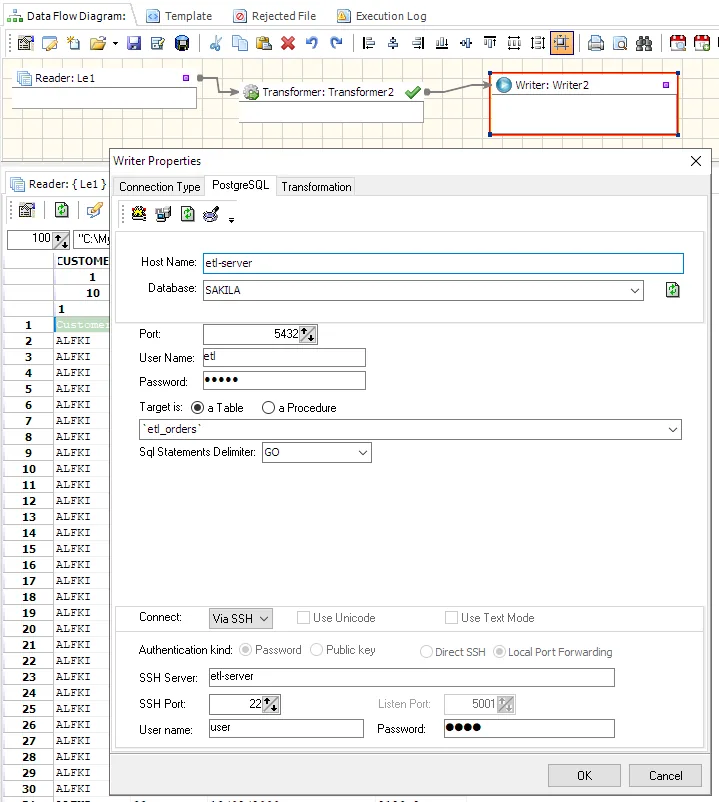The width and height of the screenshot is (719, 802).
Task: Click Cancel in Writer Properties
Action: click(665, 775)
